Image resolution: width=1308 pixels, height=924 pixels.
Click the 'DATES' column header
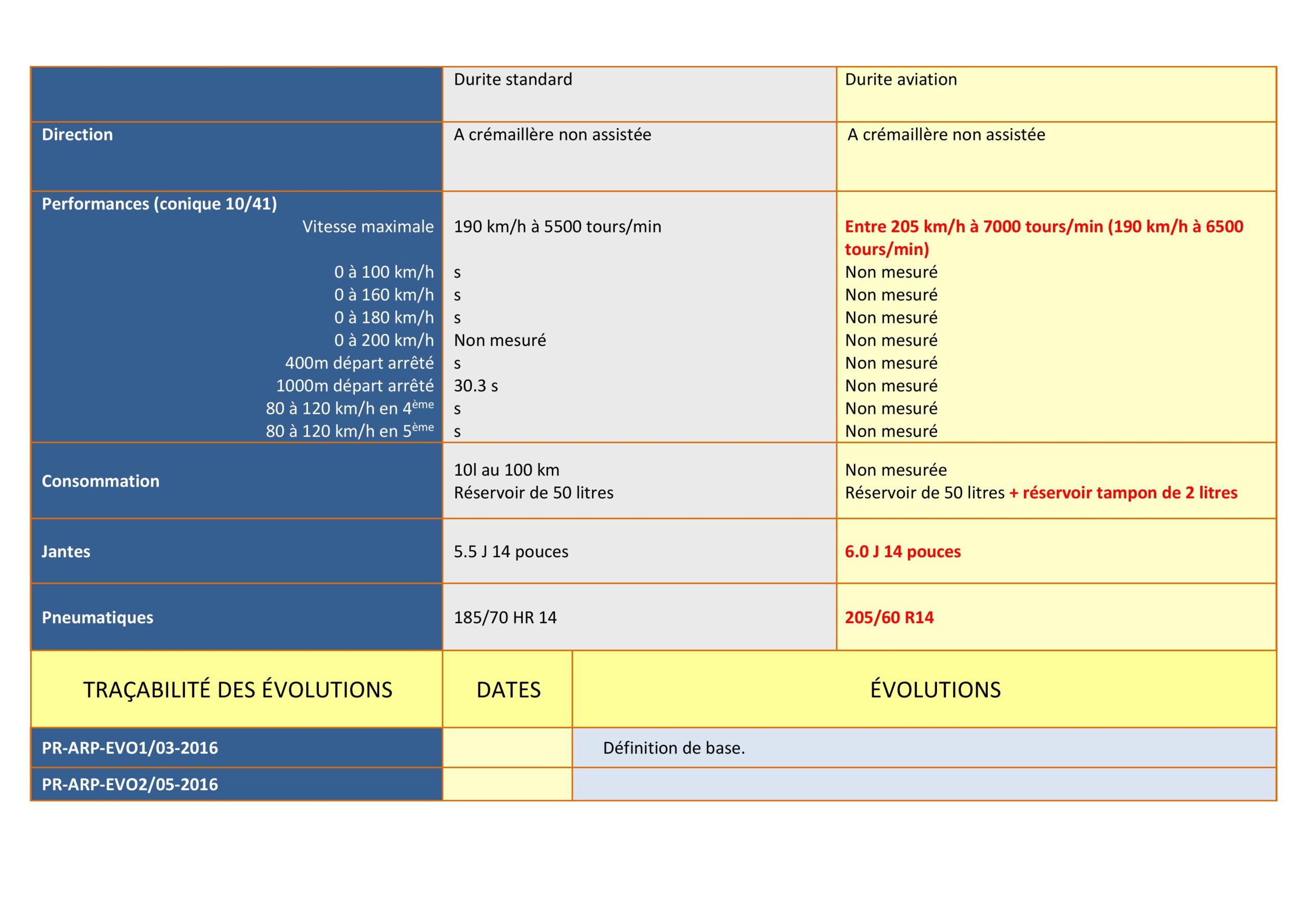click(508, 691)
